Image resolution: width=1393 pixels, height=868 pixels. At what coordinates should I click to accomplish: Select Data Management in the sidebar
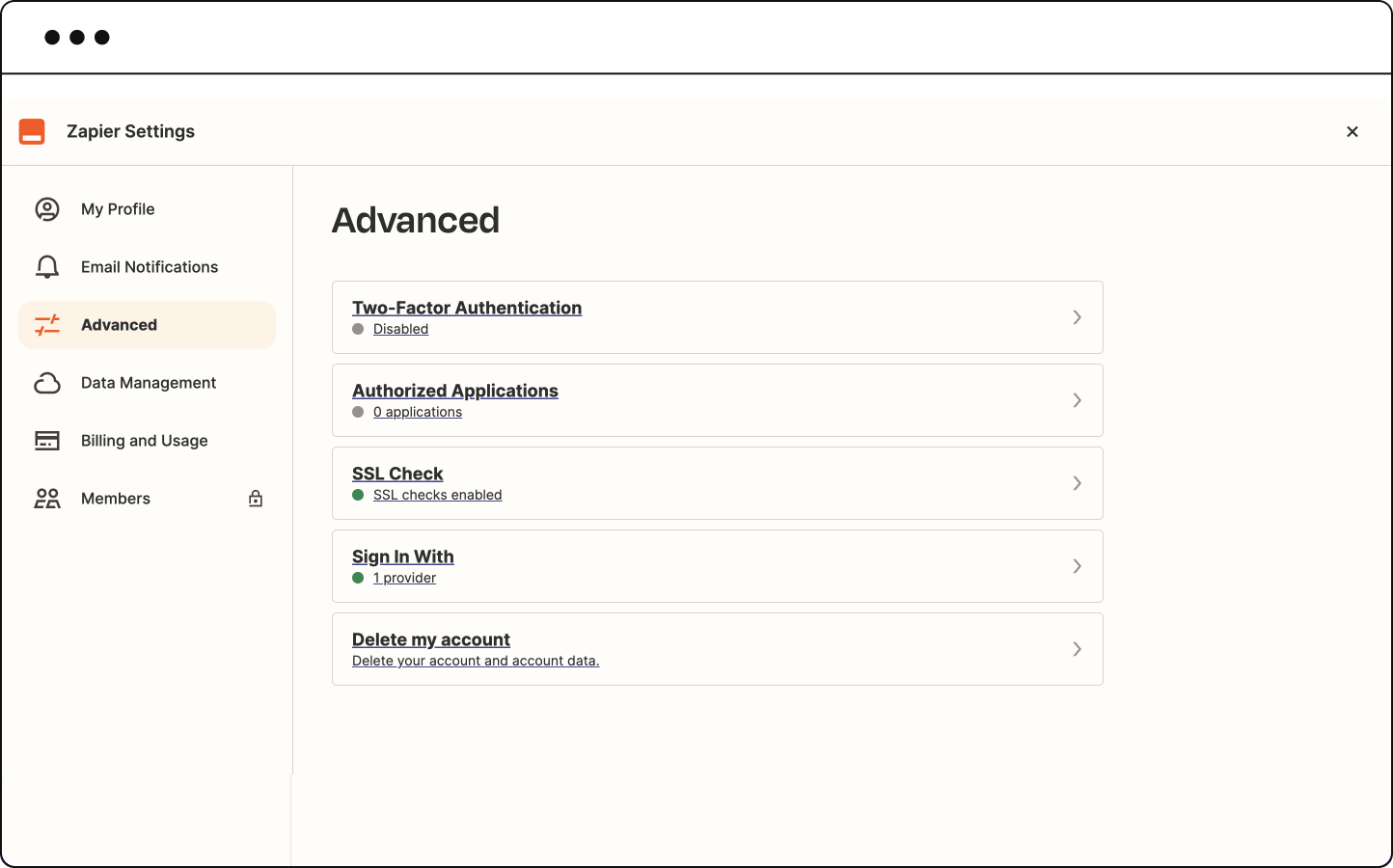[x=147, y=383]
